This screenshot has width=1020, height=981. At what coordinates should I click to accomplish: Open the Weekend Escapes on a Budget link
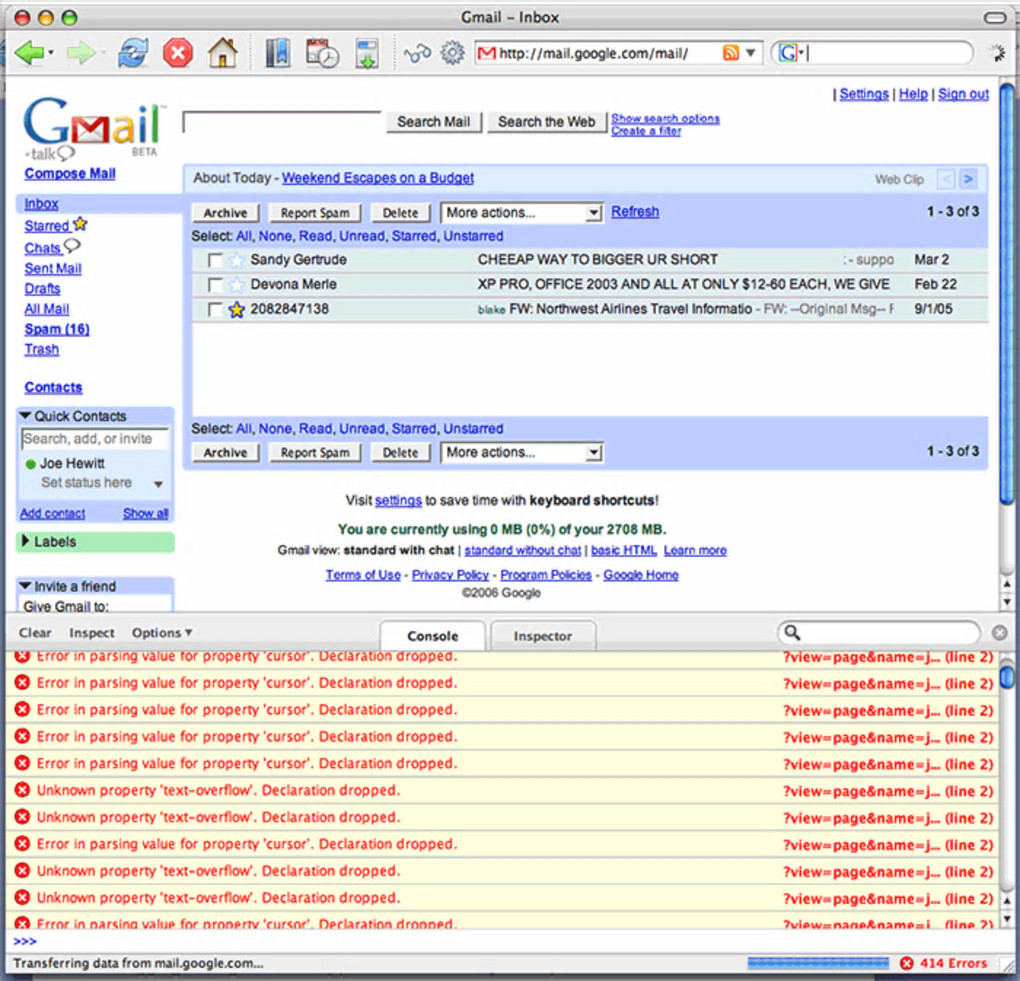tap(378, 178)
